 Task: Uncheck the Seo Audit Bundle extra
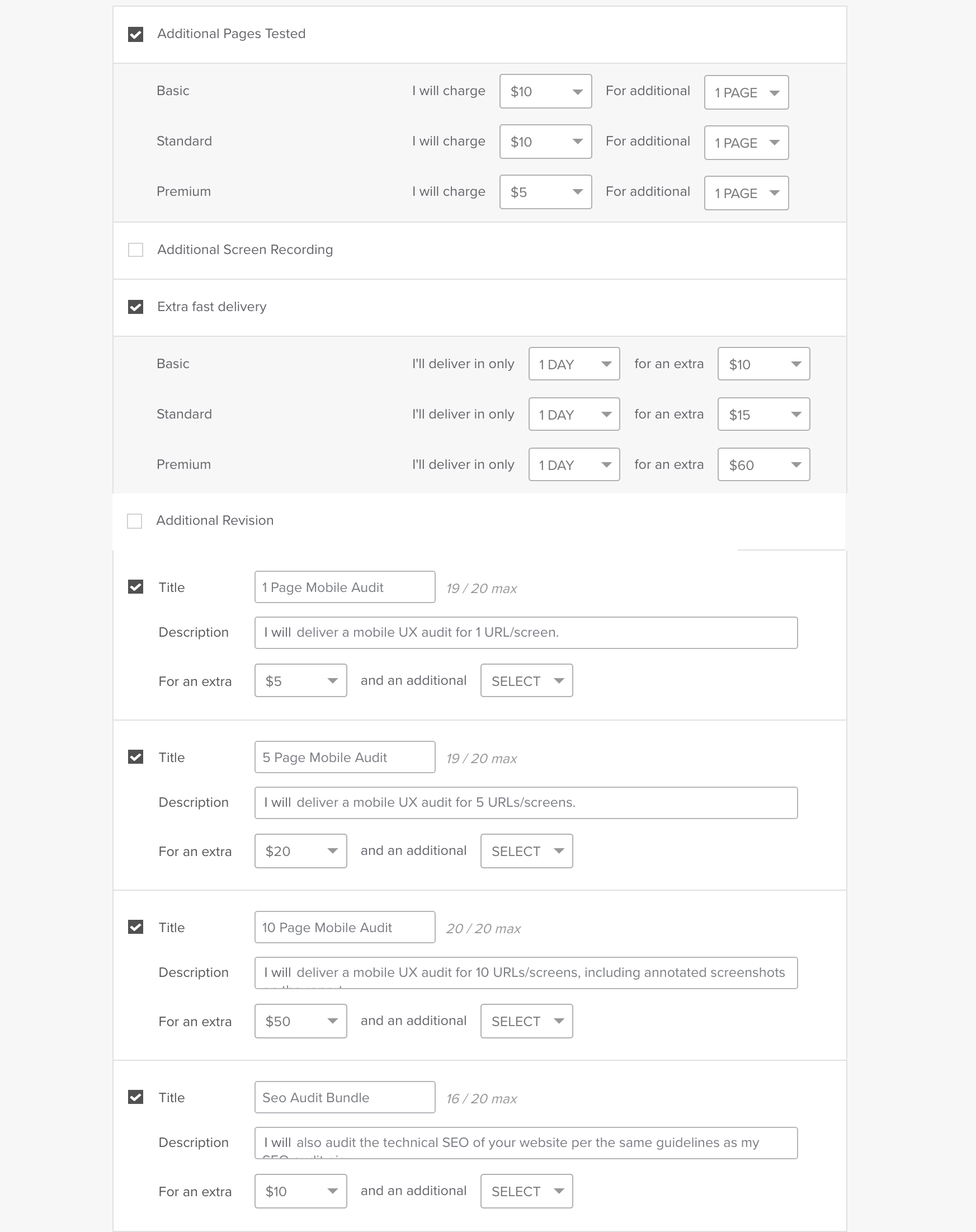pos(135,1097)
